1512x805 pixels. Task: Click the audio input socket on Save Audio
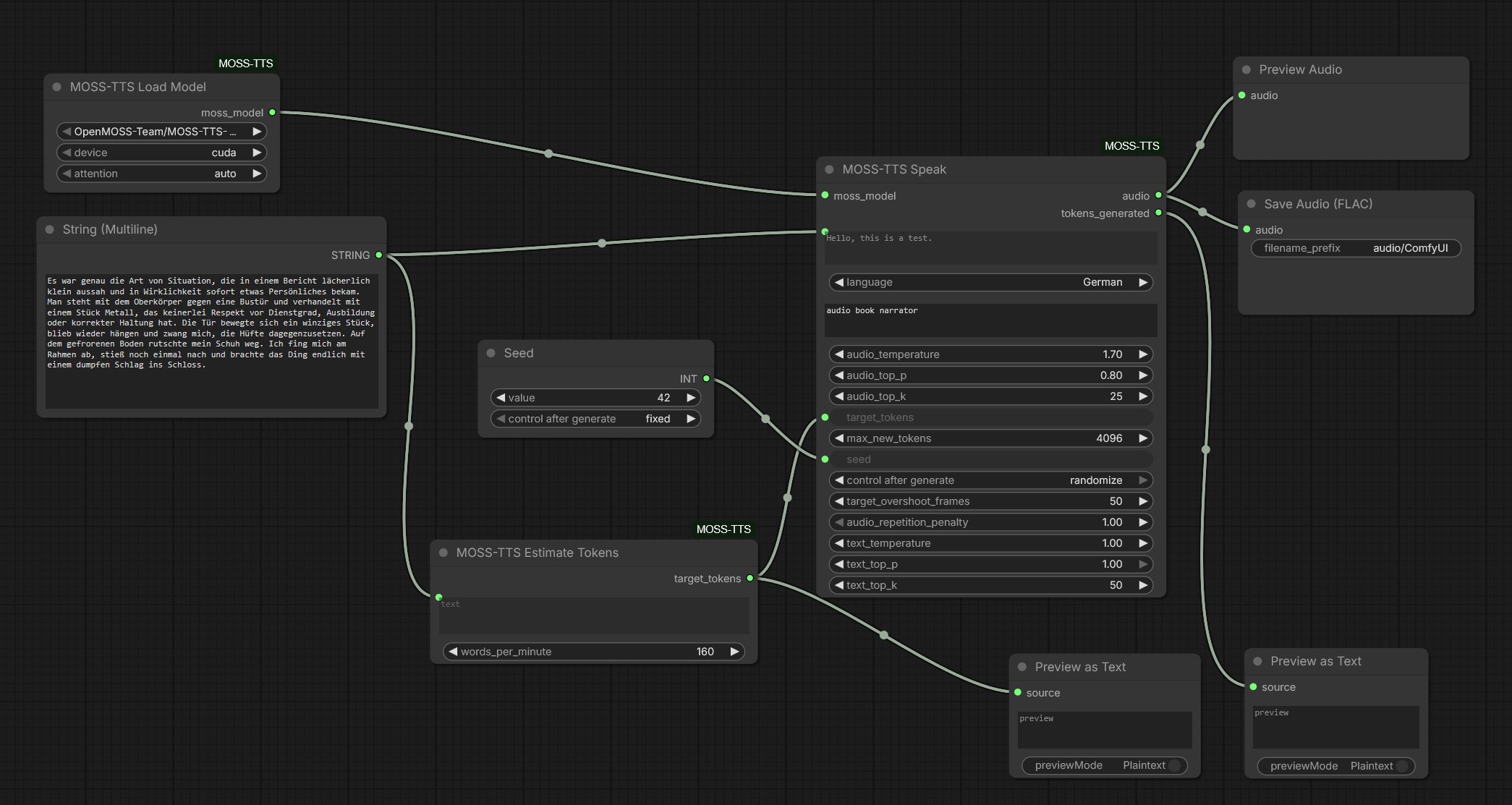(1246, 229)
